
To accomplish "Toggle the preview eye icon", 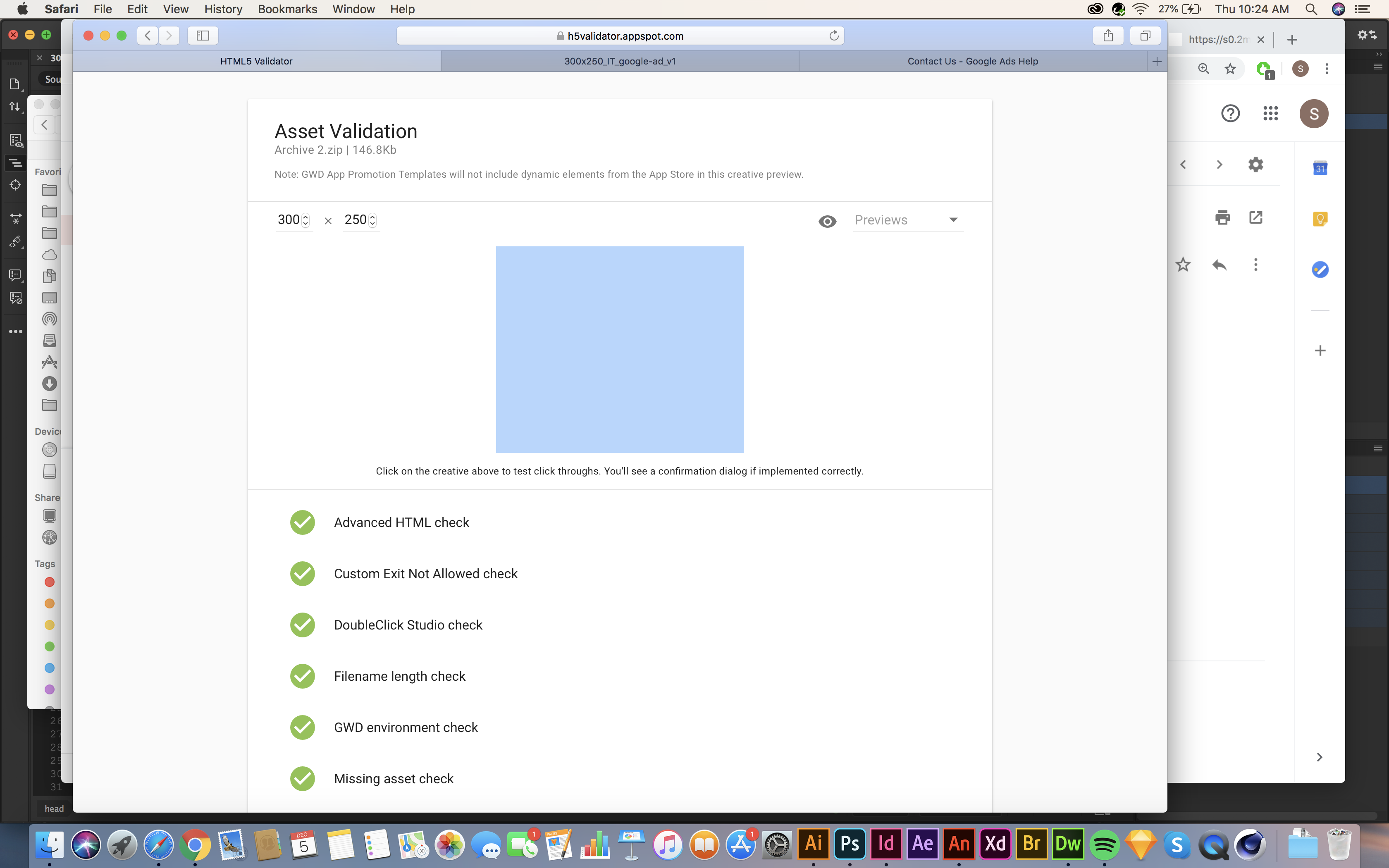I will coord(827,221).
